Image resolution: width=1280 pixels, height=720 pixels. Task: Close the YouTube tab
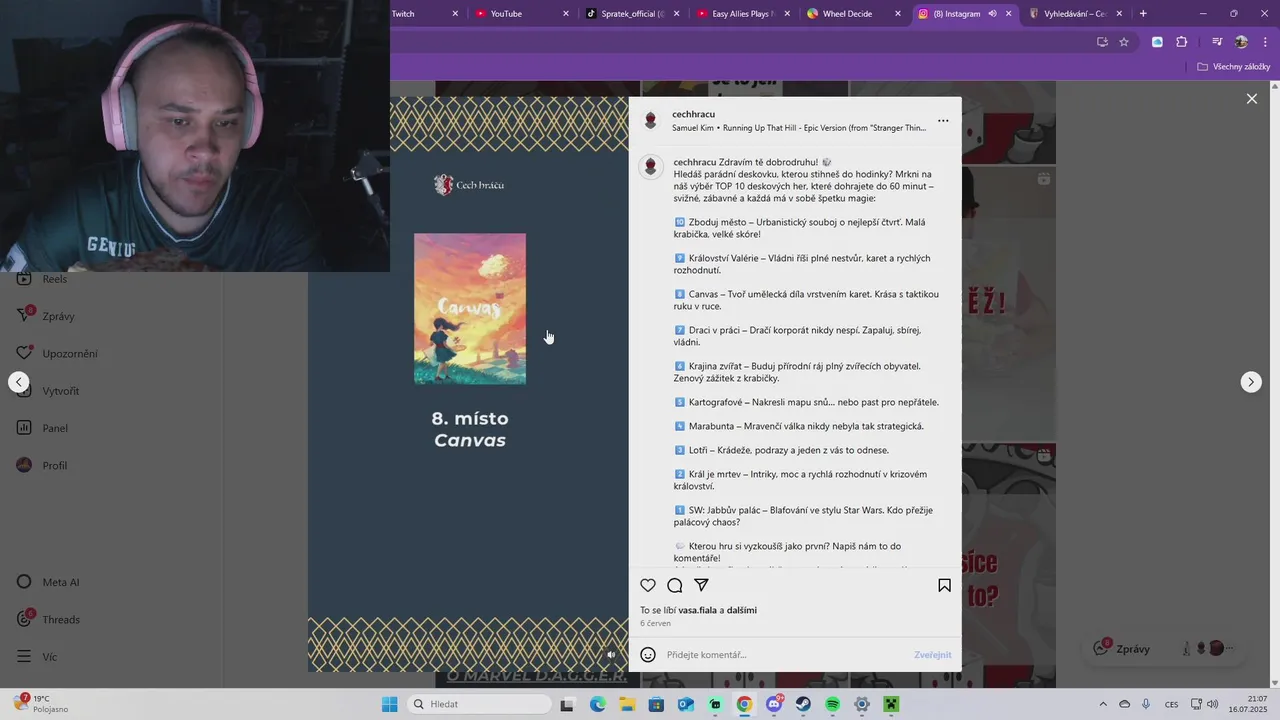tap(565, 14)
